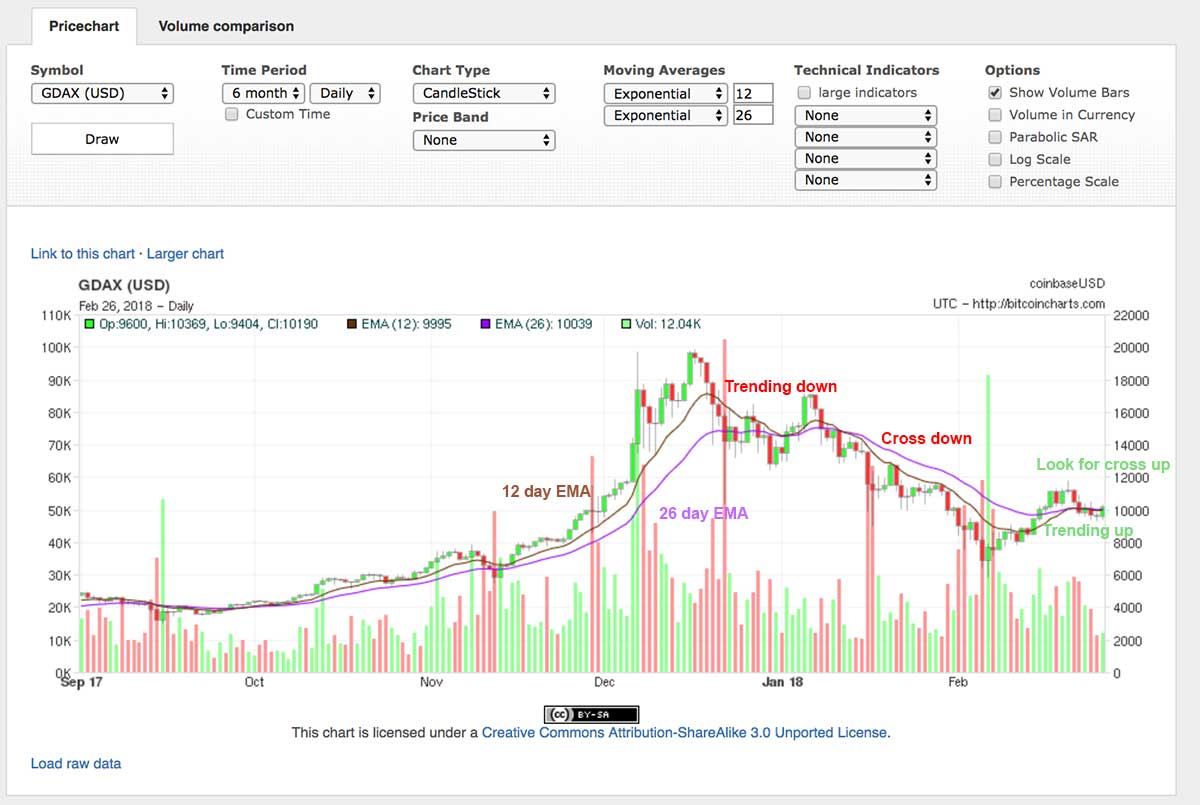Enable the Parabolic SAR checkbox
This screenshot has height=805, width=1200.
click(x=995, y=137)
